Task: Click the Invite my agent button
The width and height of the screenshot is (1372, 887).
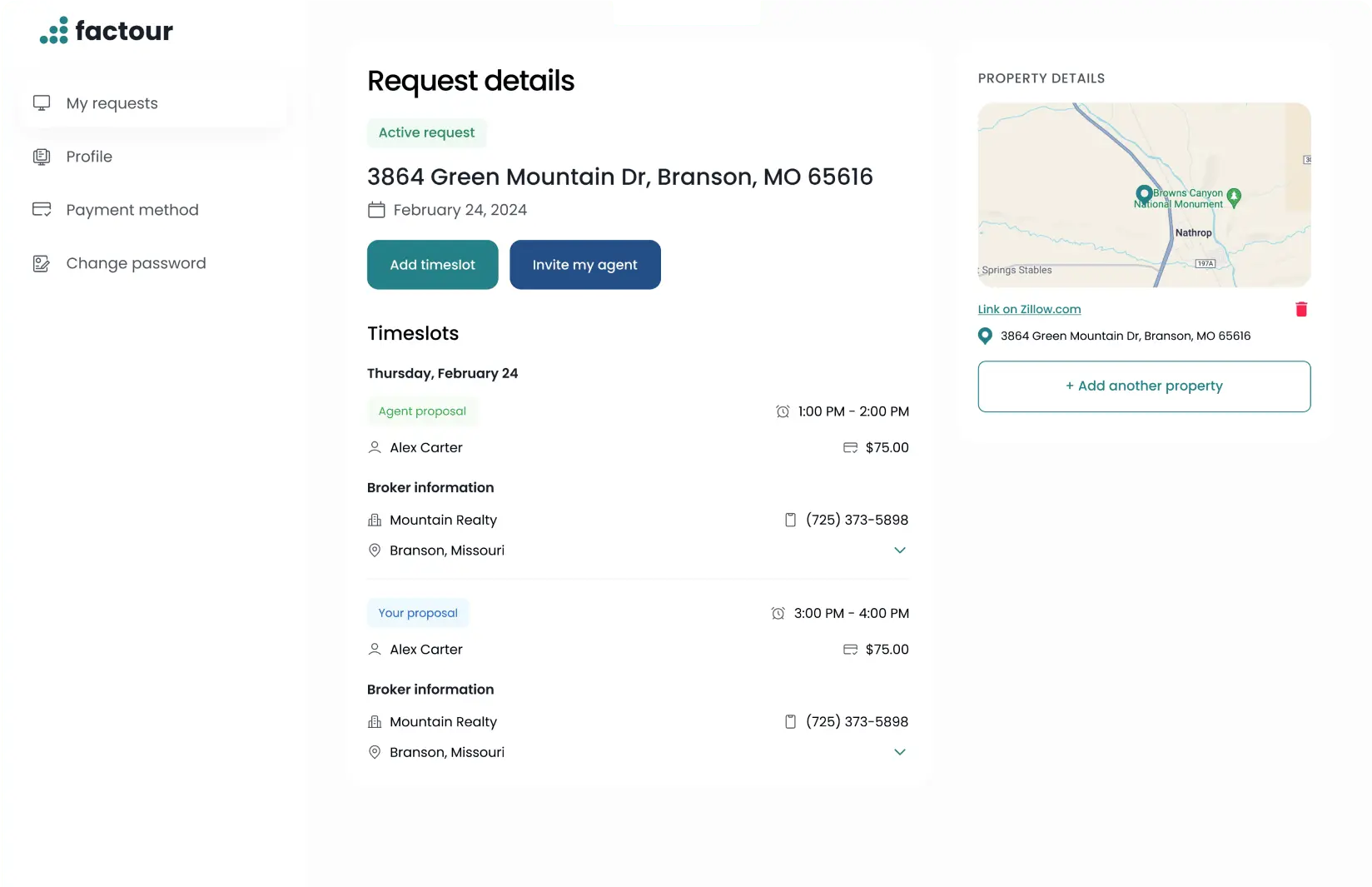Action: tap(584, 265)
